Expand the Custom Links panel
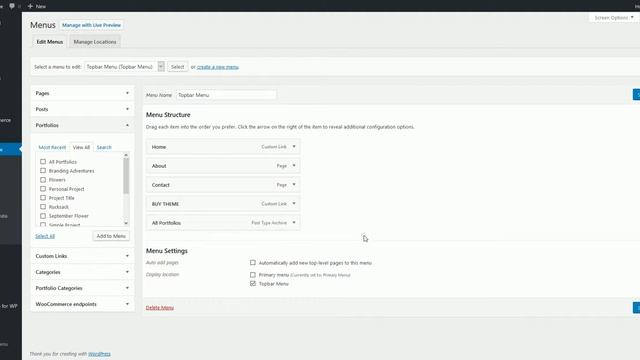This screenshot has height=360, width=640. tap(82, 256)
